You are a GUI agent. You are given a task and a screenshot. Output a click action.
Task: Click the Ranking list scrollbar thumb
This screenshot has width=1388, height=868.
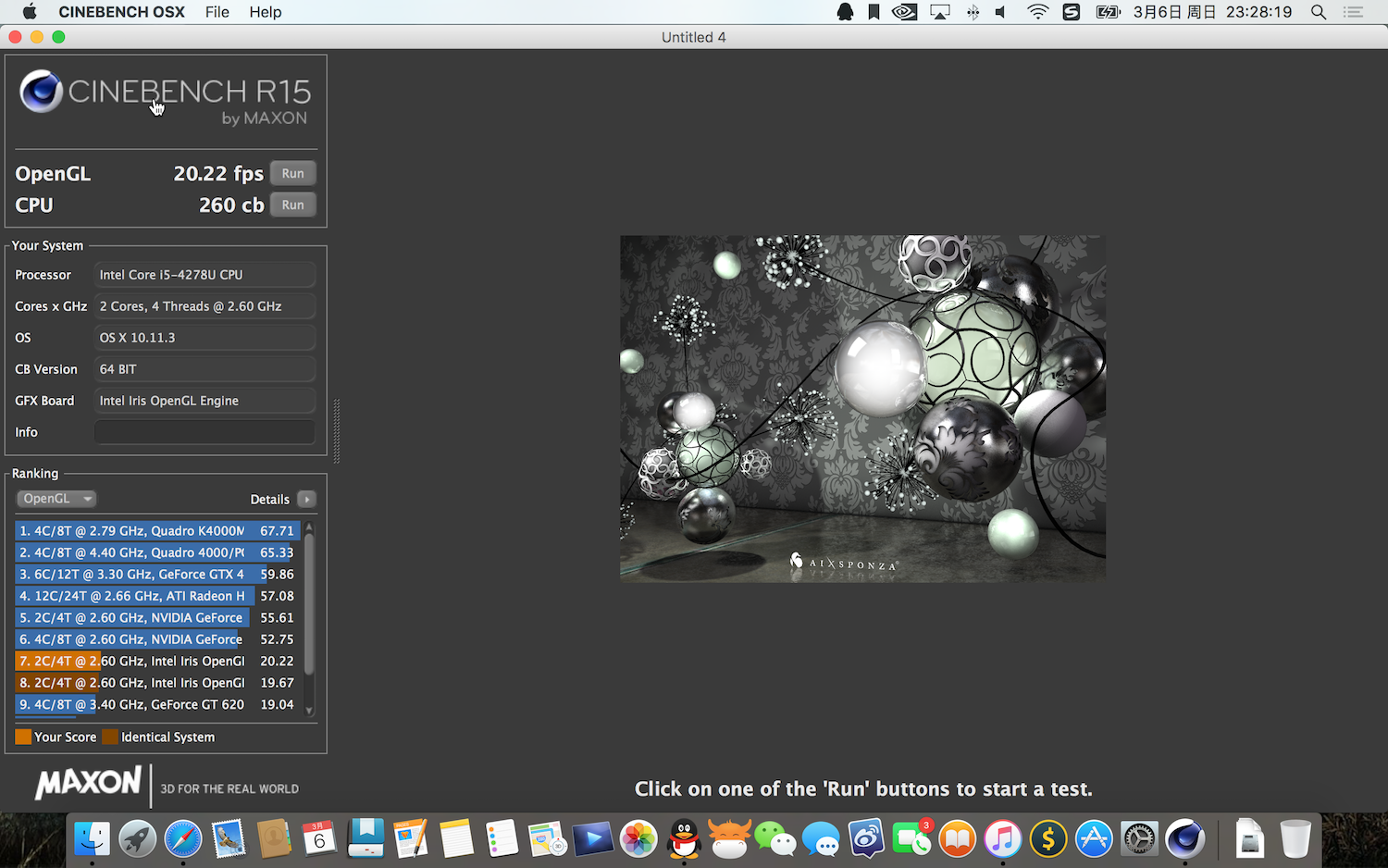click(x=309, y=603)
